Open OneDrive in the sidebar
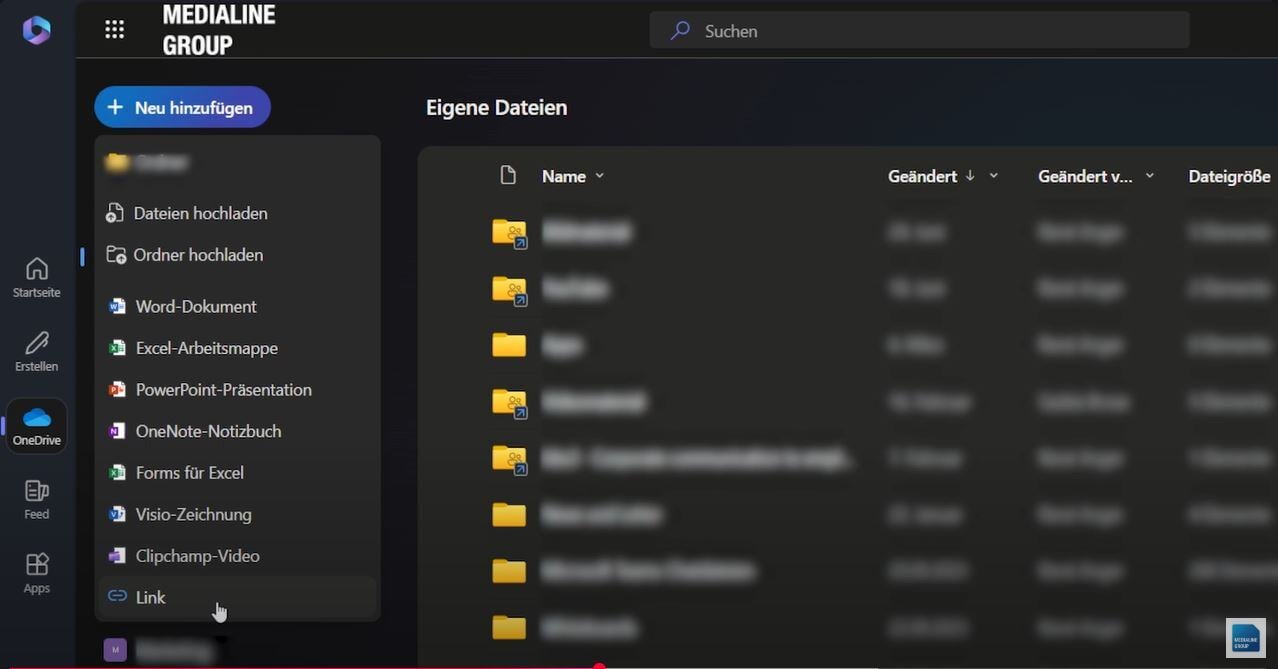1278x669 pixels. (37, 426)
